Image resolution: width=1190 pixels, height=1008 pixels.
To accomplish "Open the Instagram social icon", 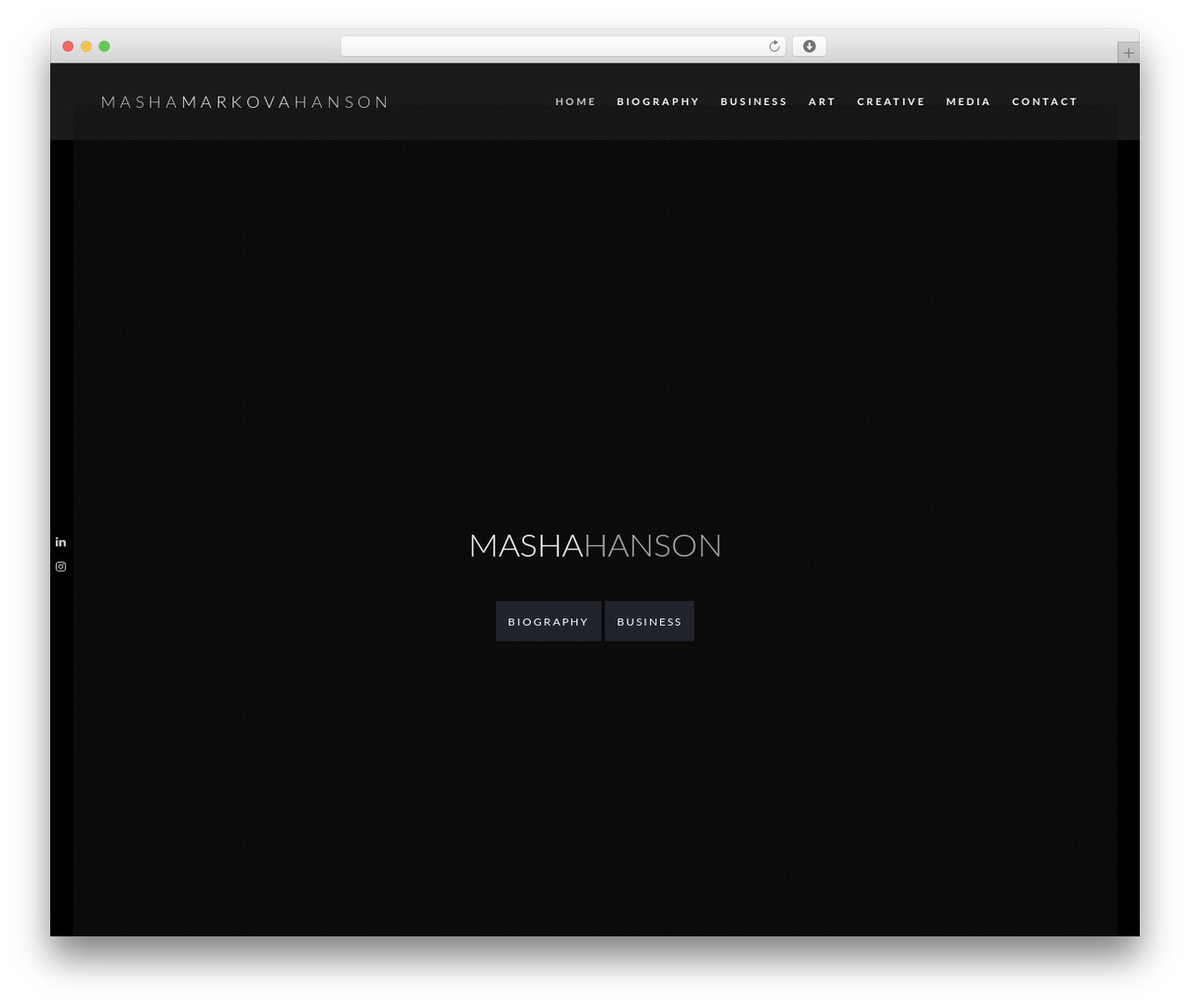I will [60, 566].
